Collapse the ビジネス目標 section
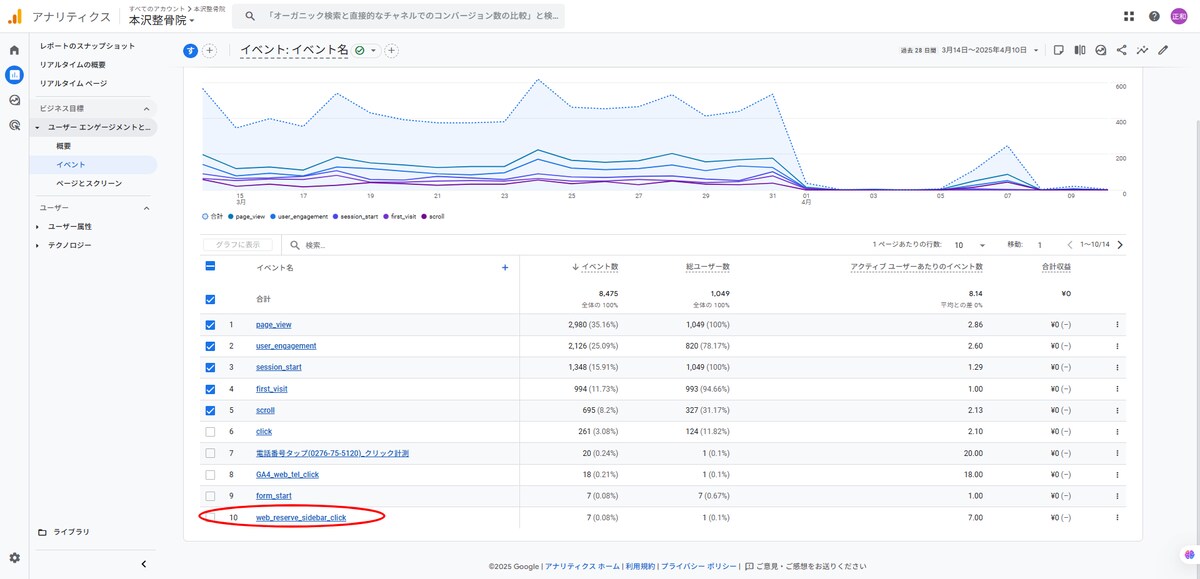This screenshot has width=1200, height=579. pyautogui.click(x=146, y=108)
